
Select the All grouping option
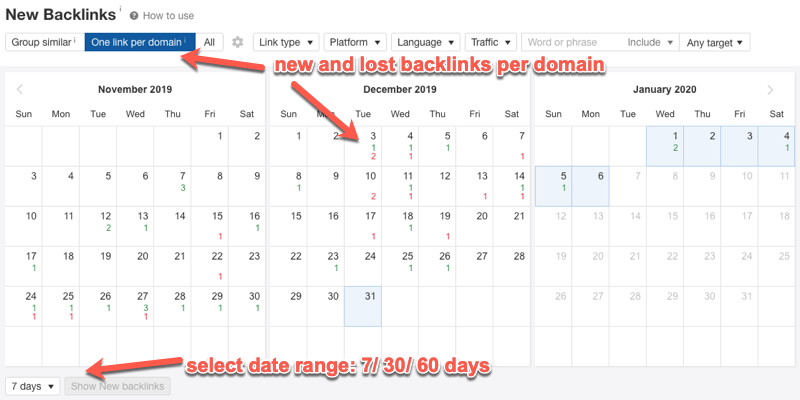click(209, 42)
